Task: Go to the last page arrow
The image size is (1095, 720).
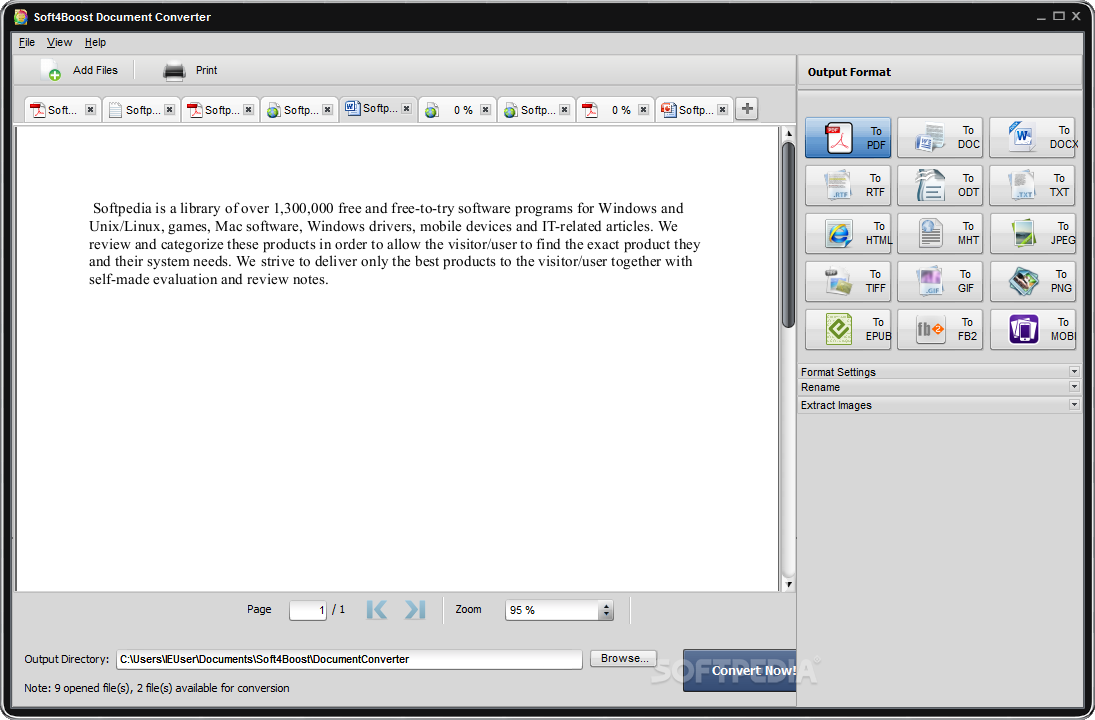Action: [415, 610]
